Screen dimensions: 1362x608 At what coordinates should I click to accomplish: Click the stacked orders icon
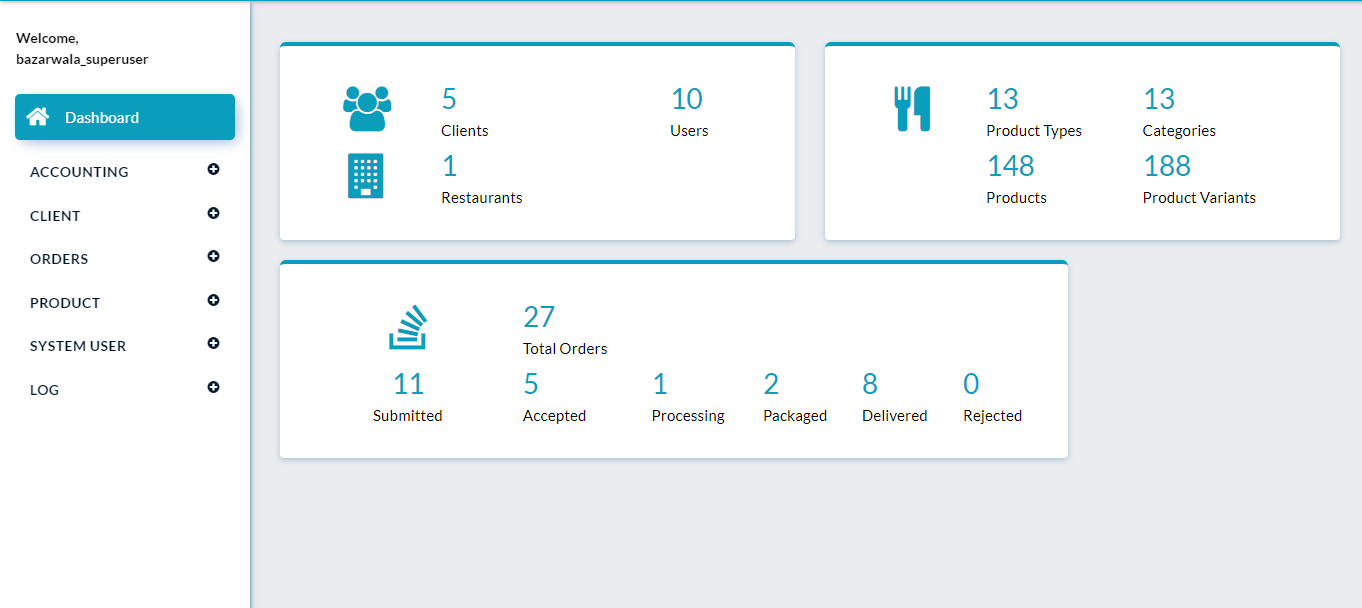click(407, 327)
